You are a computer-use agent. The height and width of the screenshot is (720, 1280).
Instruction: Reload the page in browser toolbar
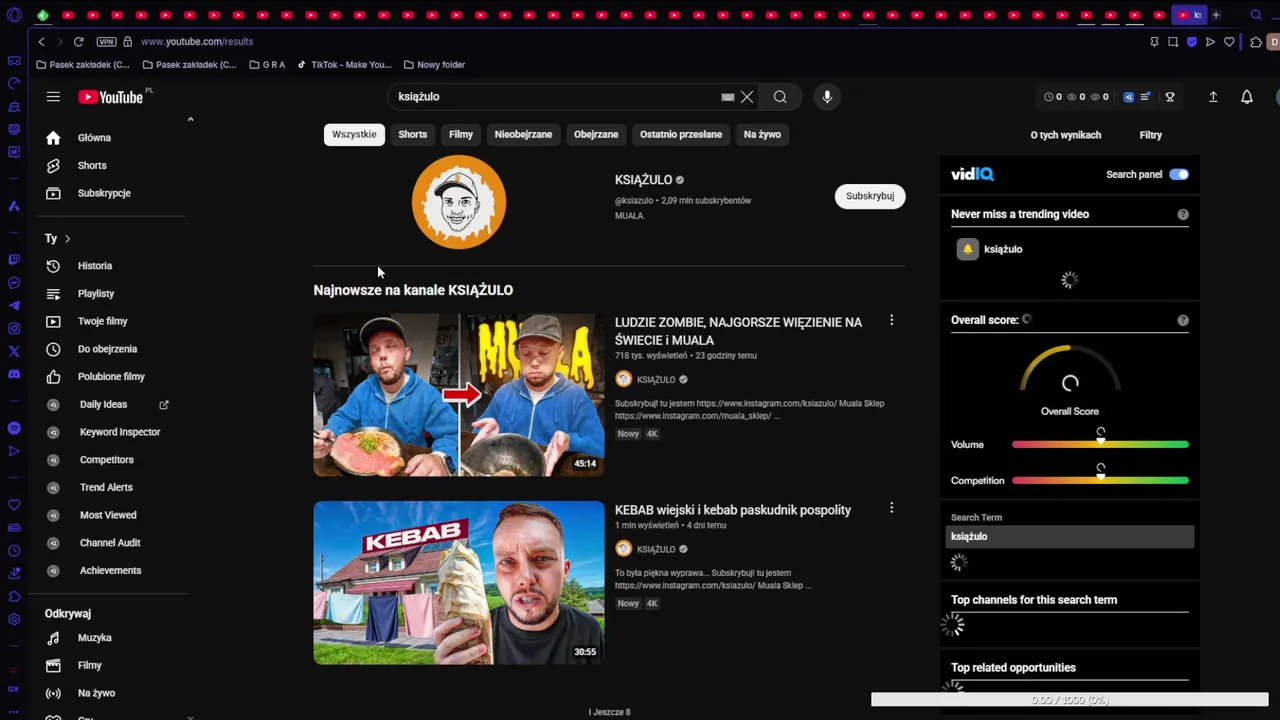(x=78, y=42)
